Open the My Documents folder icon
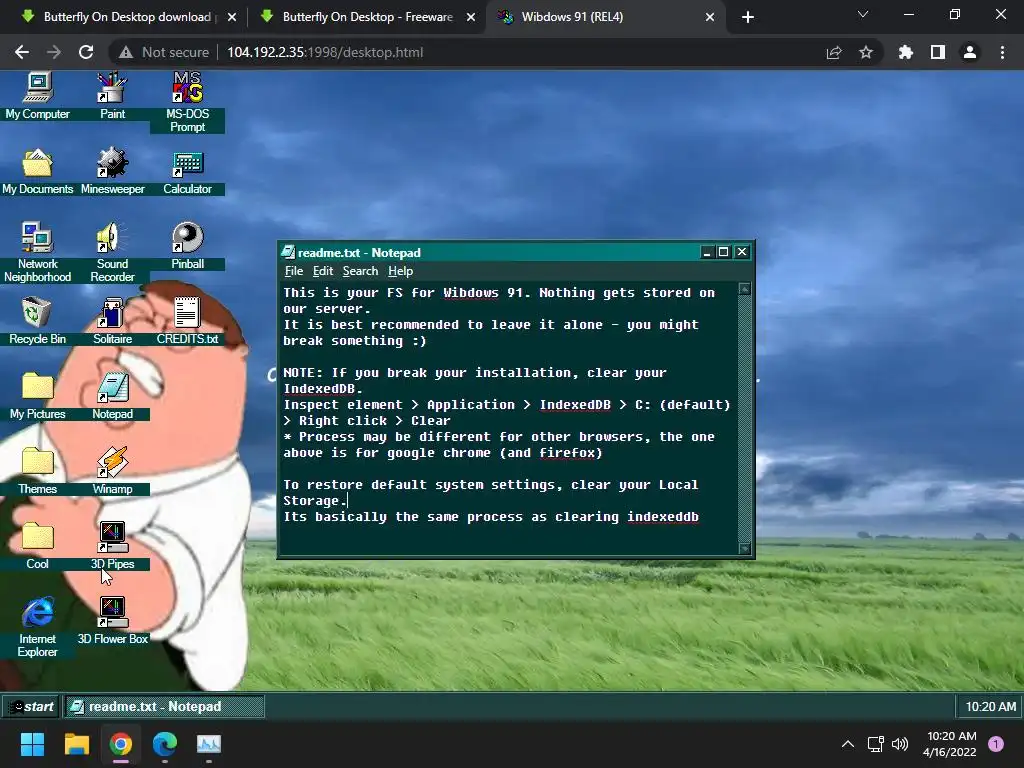 (37, 172)
